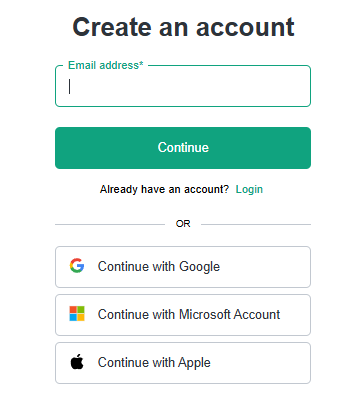This screenshot has width=361, height=409.
Task: Focus the Email address input field
Action: pos(183,86)
